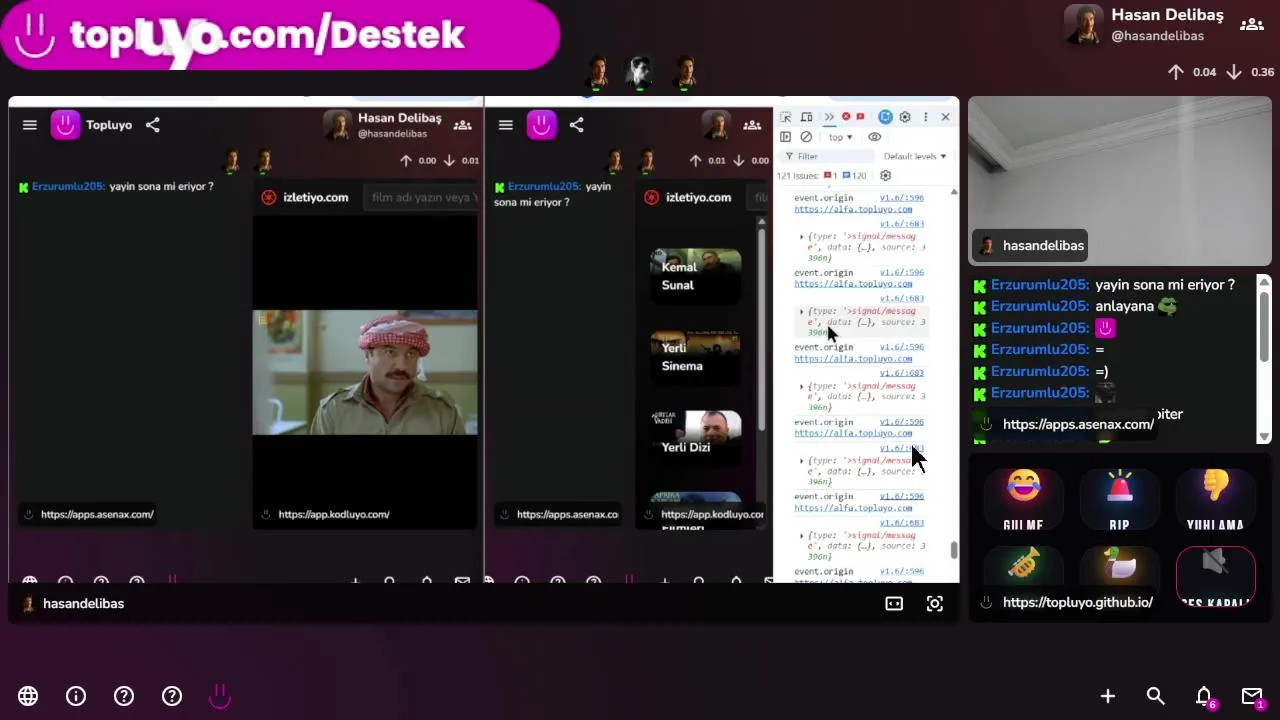Open the apps.asenax.com chip in left pane

[x=88, y=514]
